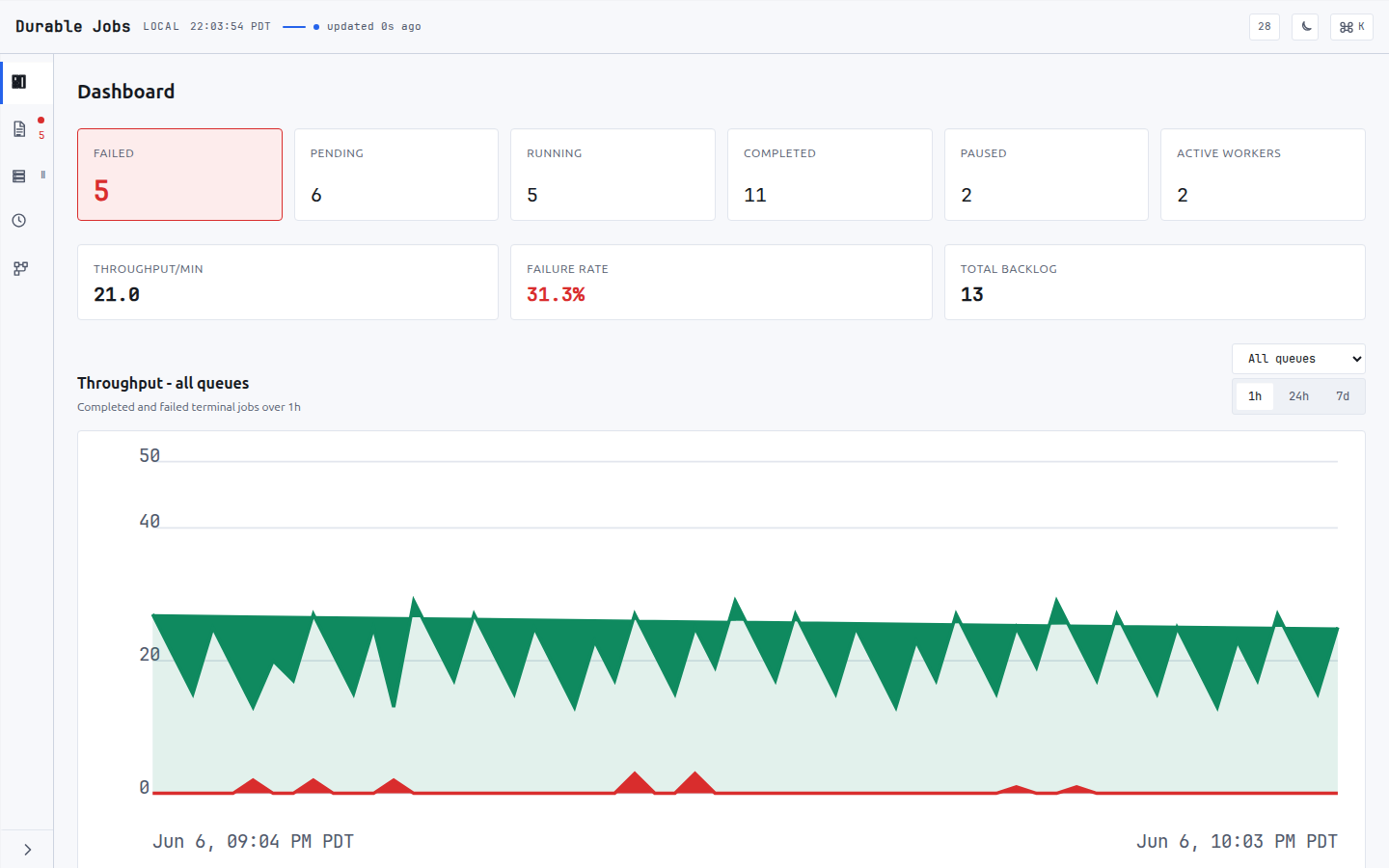Click chart start label Jun 6, 09:04 PM
The height and width of the screenshot is (868, 1389).
253,841
